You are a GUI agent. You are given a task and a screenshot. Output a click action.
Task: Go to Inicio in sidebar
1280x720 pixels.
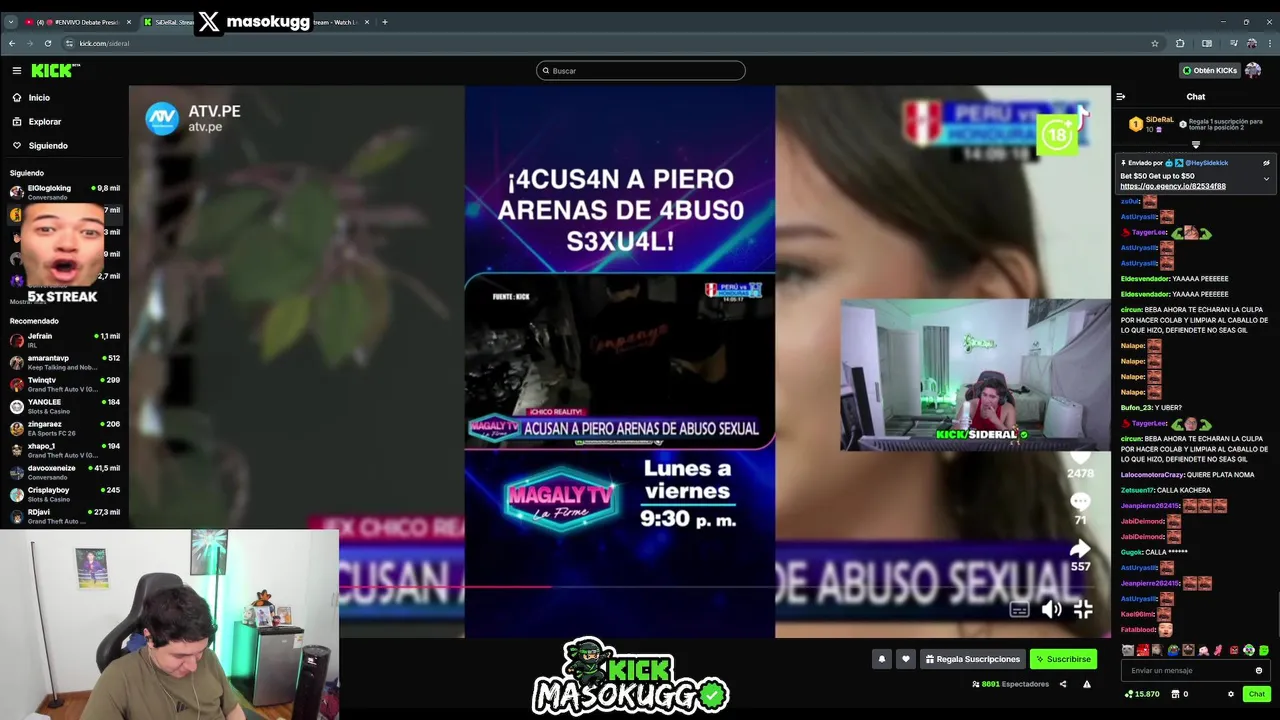pyautogui.click(x=39, y=97)
